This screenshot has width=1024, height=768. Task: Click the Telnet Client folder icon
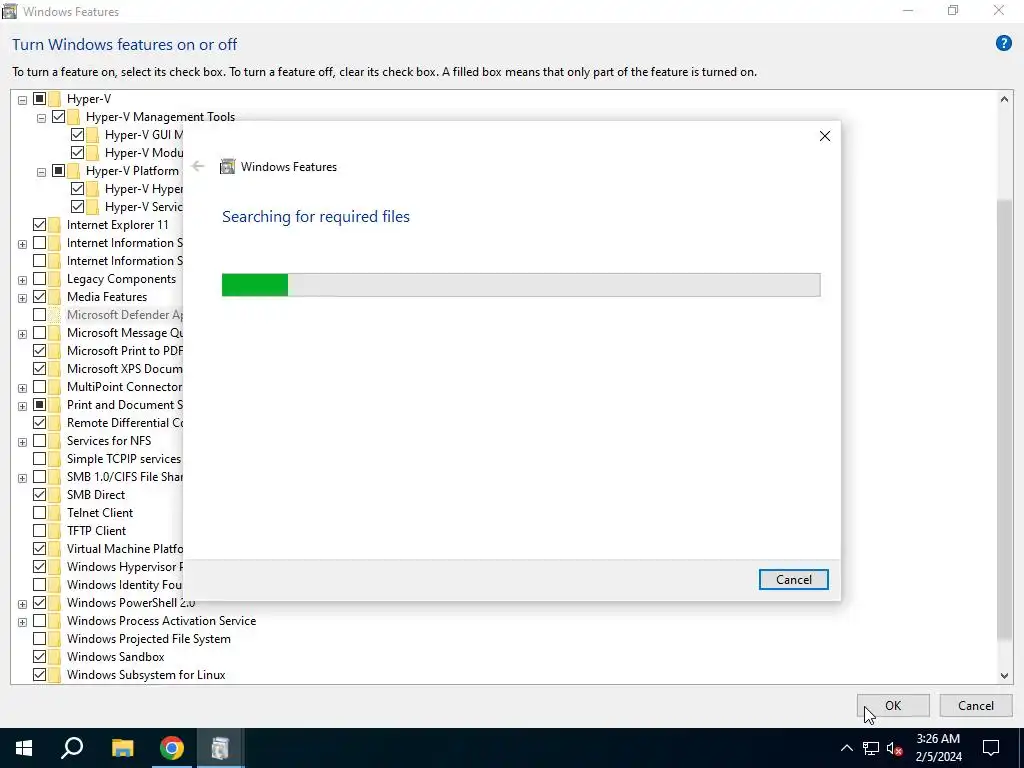click(55, 513)
